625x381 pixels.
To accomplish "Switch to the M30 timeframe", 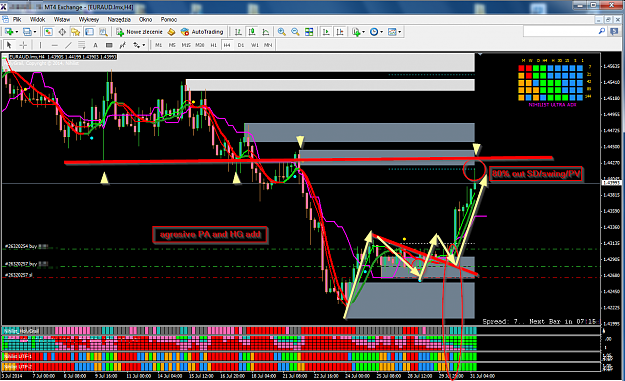I will [x=200, y=45].
